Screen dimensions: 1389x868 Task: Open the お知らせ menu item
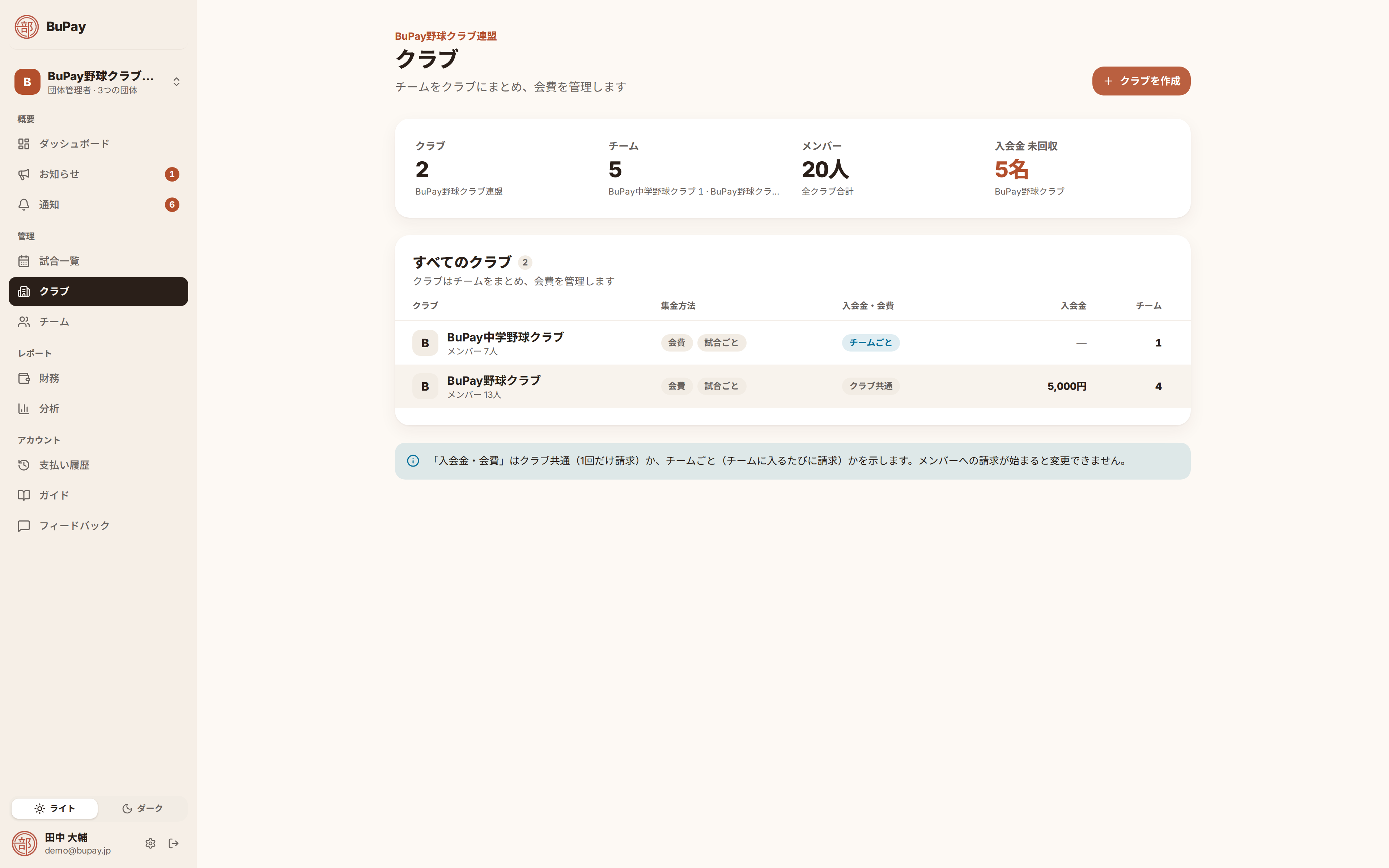(98, 174)
